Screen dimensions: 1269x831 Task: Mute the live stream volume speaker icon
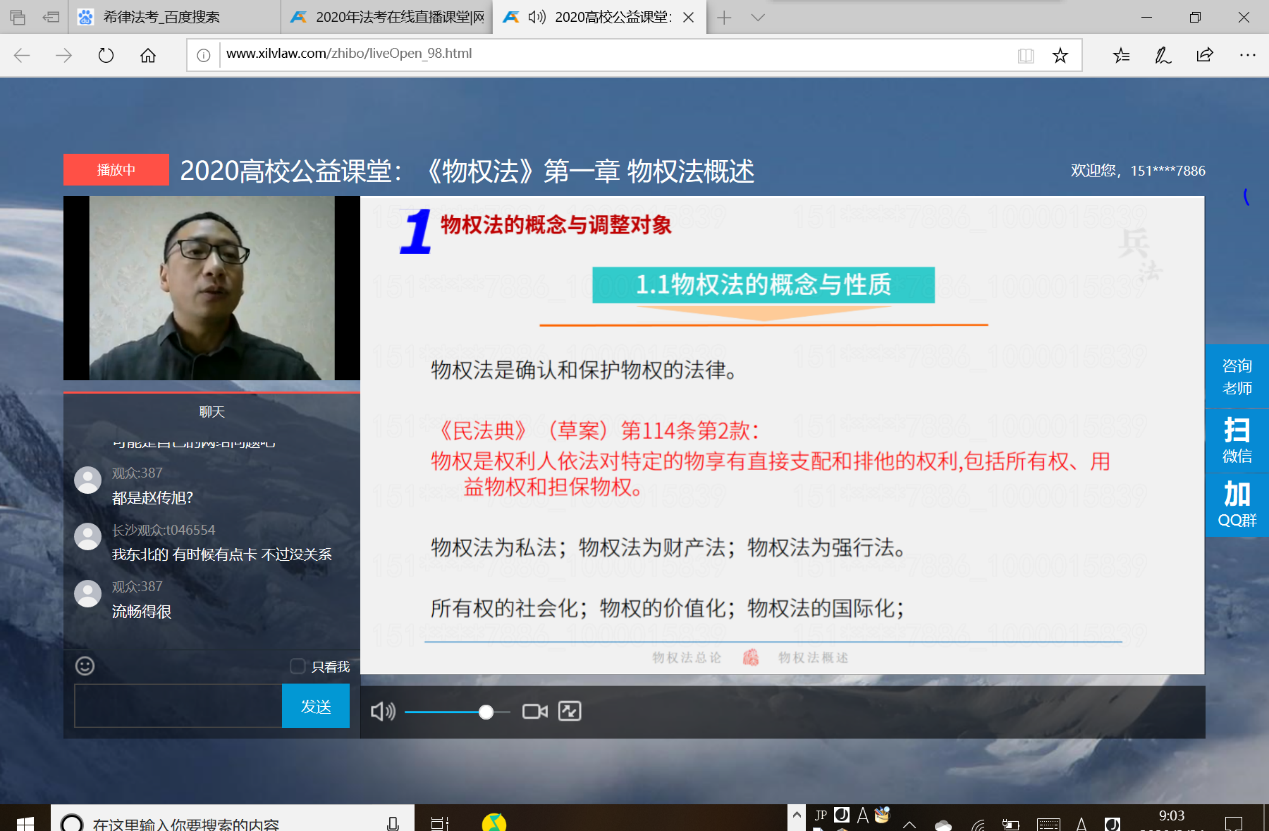(382, 711)
